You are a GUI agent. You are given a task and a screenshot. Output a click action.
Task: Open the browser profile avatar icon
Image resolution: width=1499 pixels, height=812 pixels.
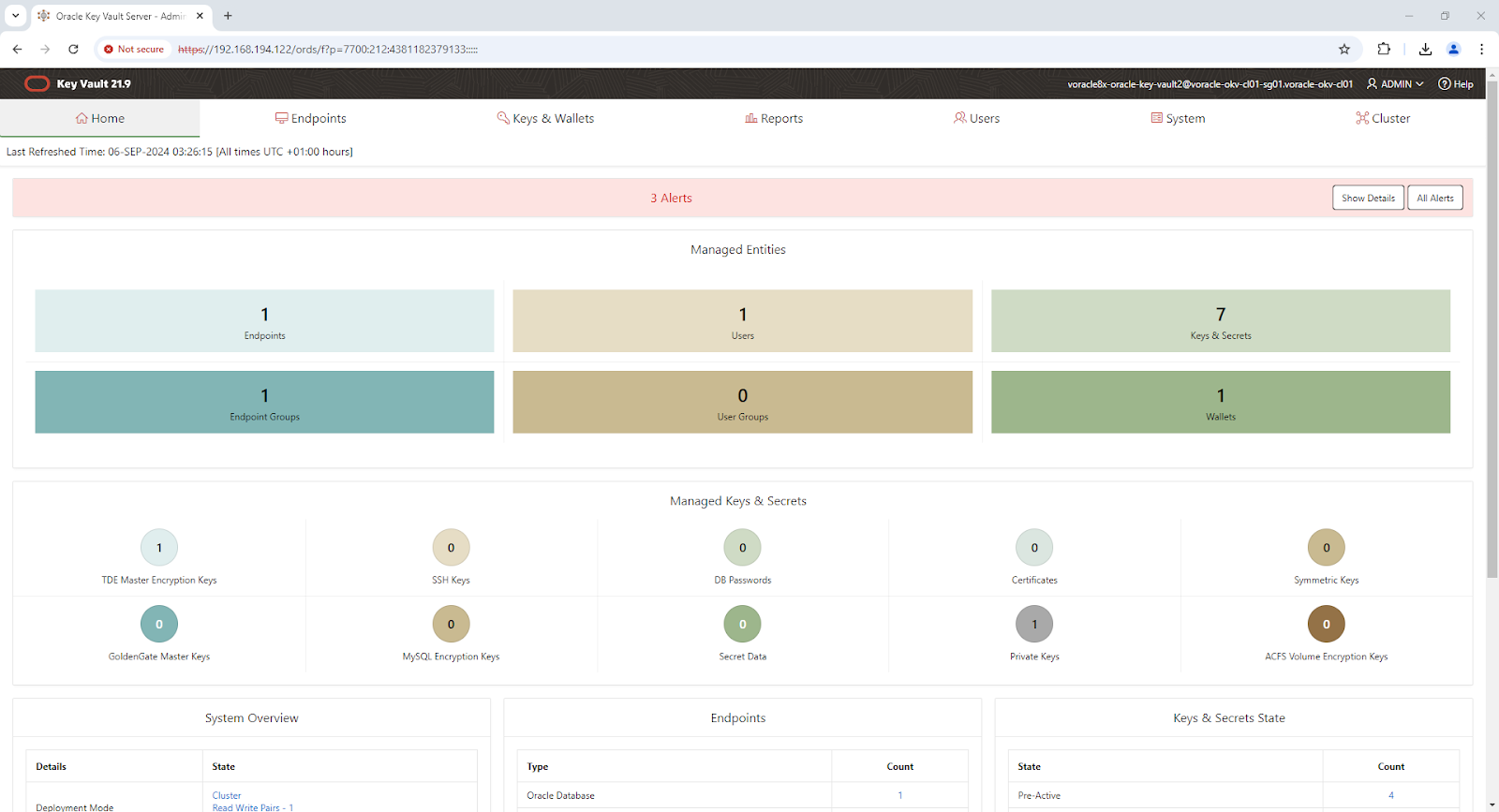click(1454, 49)
